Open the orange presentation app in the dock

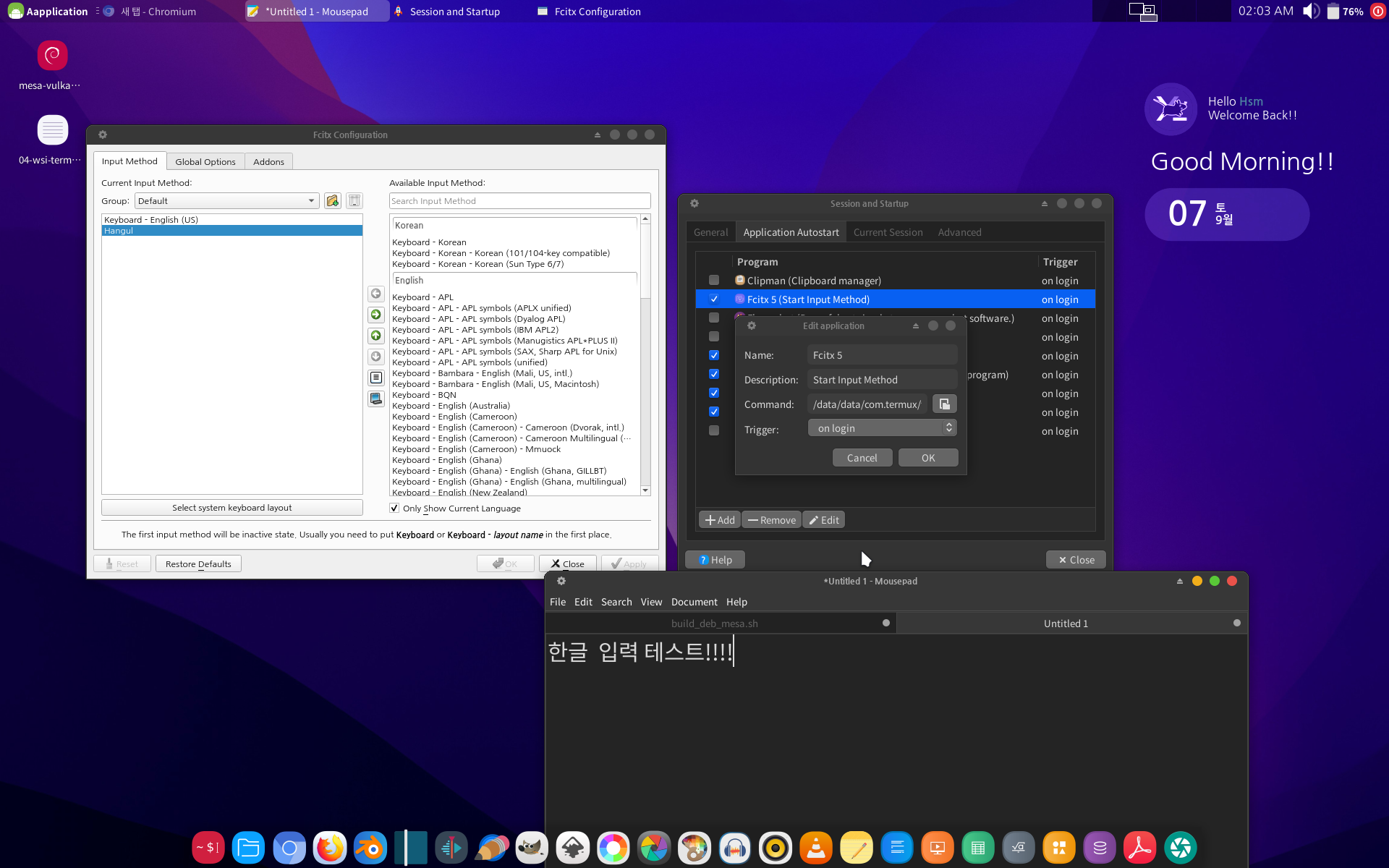(x=938, y=848)
